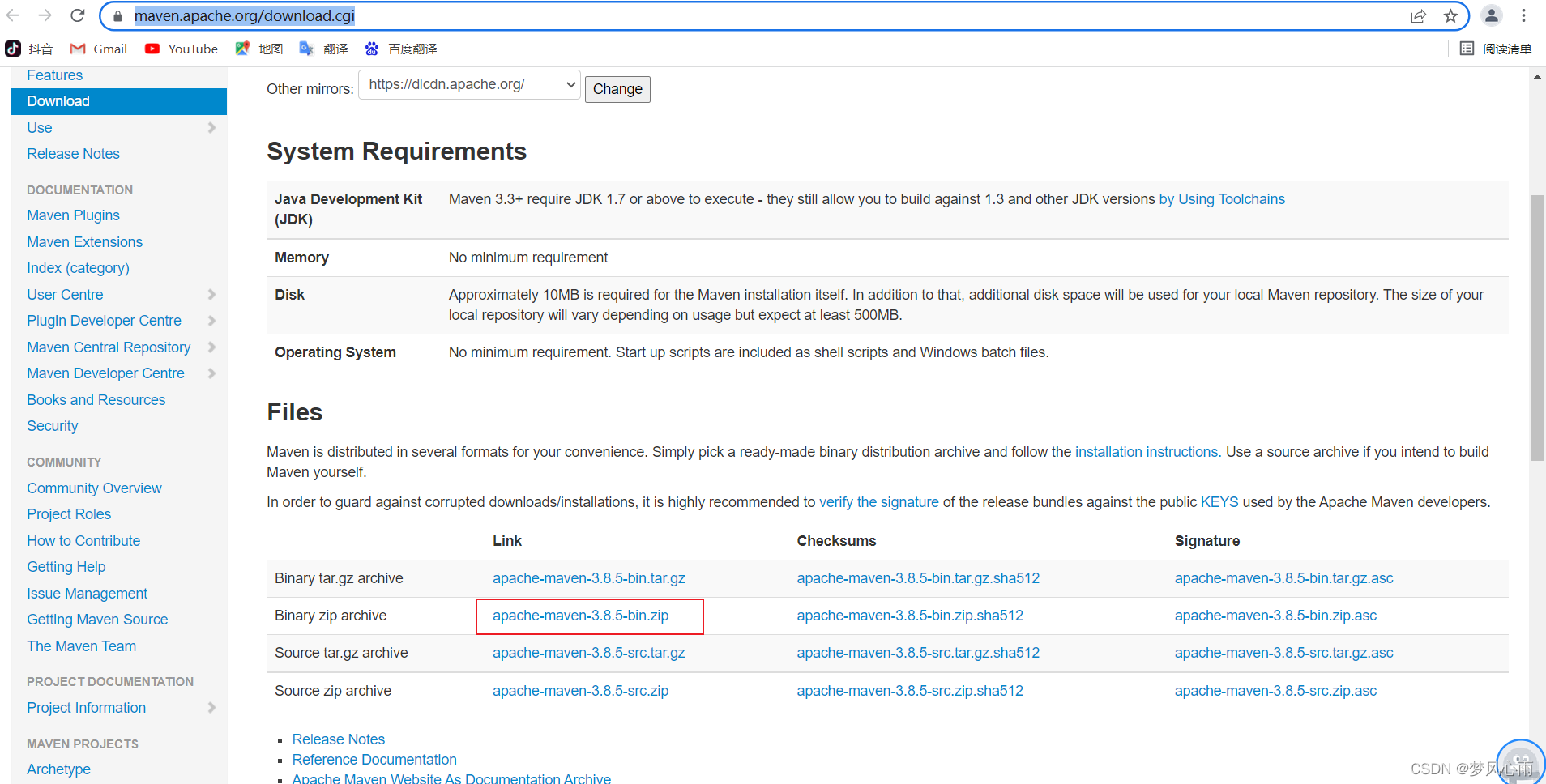Open the public KEYS link
This screenshot has width=1546, height=784.
[1219, 502]
